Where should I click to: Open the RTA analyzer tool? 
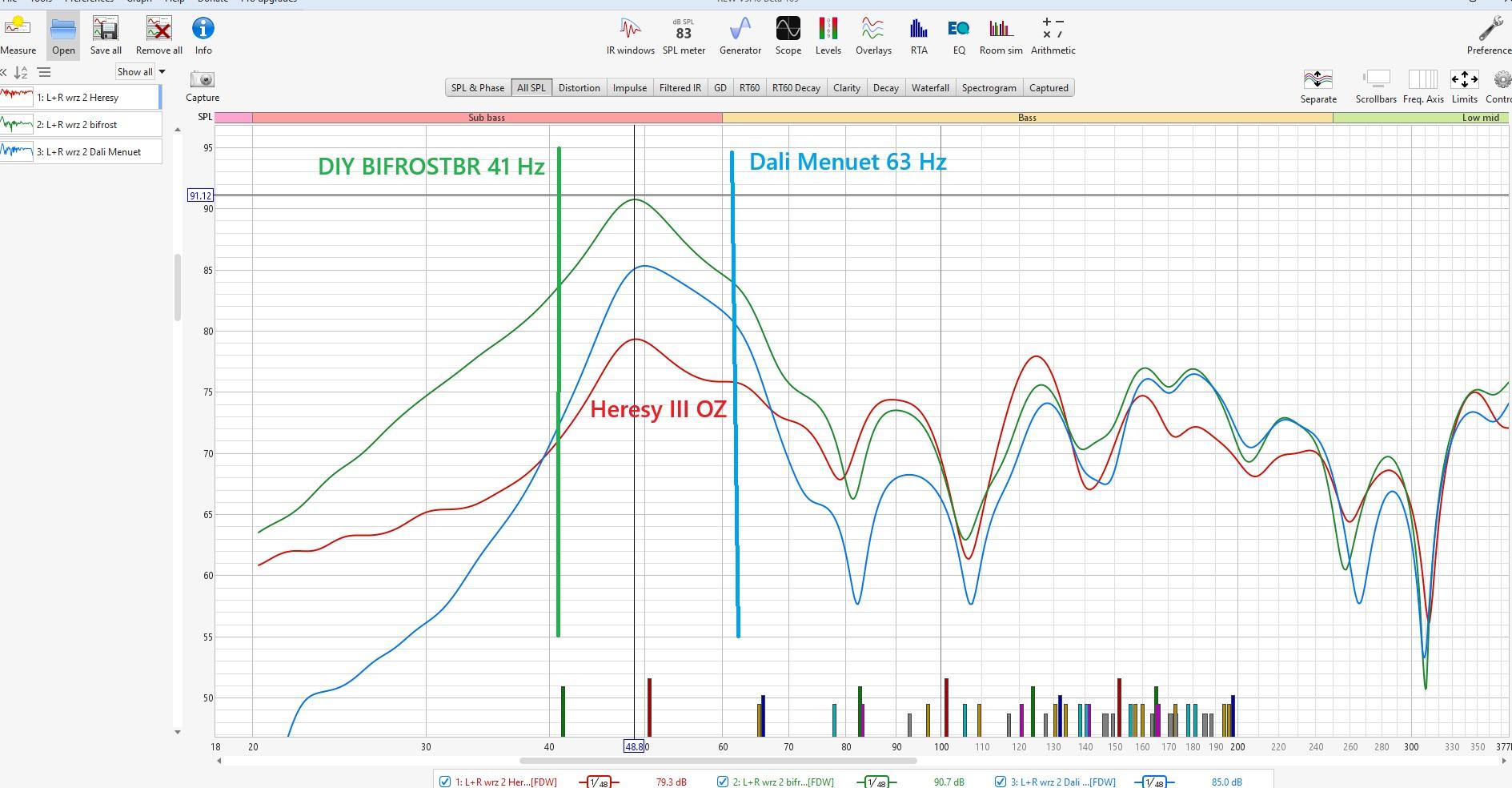[x=918, y=36]
